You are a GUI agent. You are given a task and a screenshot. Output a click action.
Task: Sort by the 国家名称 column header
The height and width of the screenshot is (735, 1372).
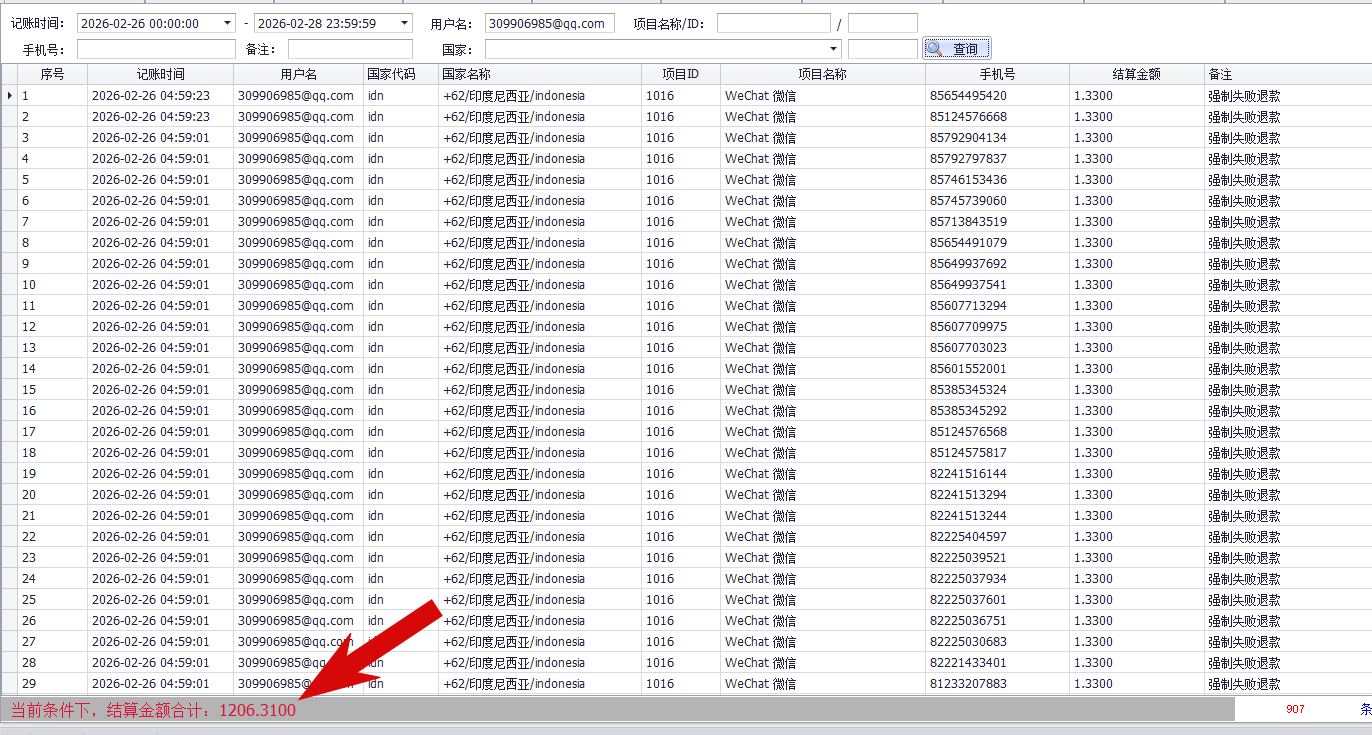tap(540, 74)
